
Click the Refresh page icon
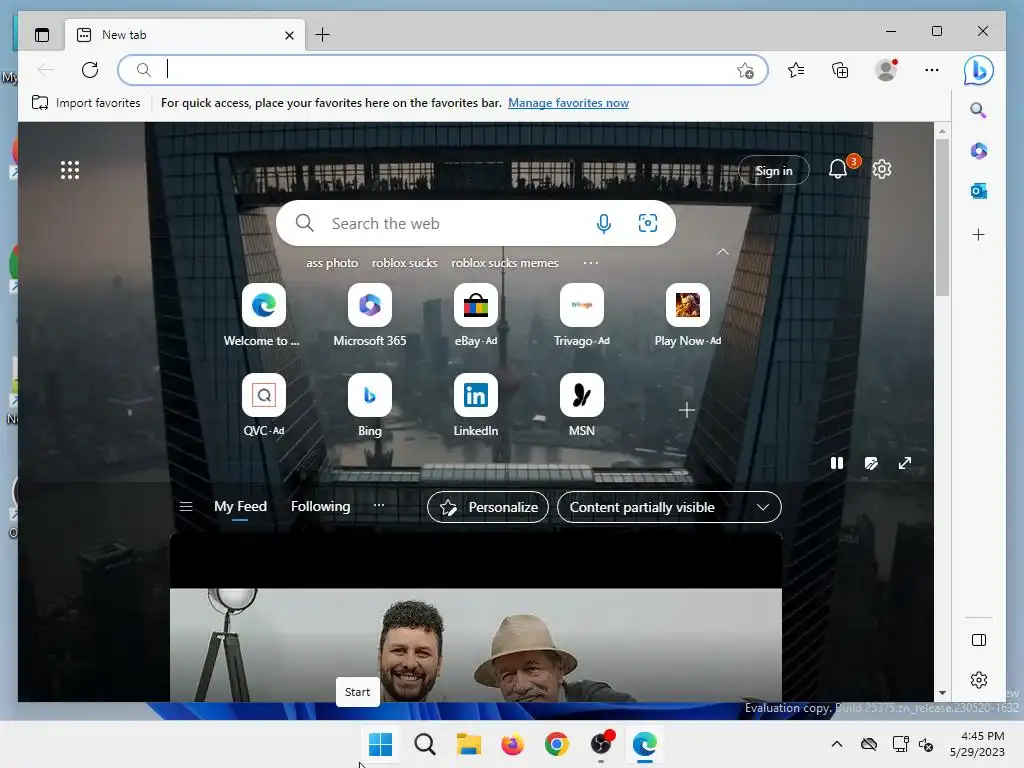tap(90, 70)
